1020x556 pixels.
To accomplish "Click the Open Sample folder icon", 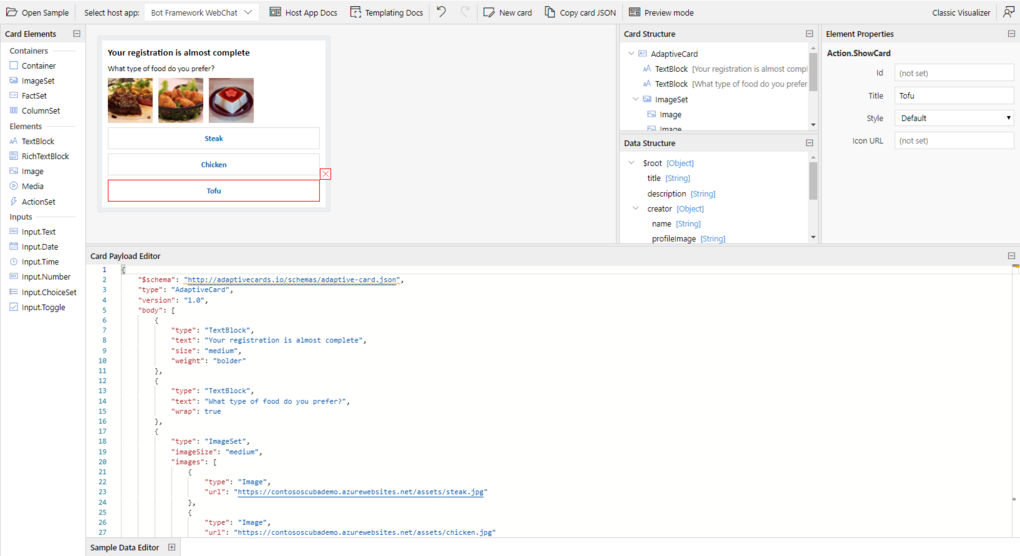I will [x=12, y=12].
